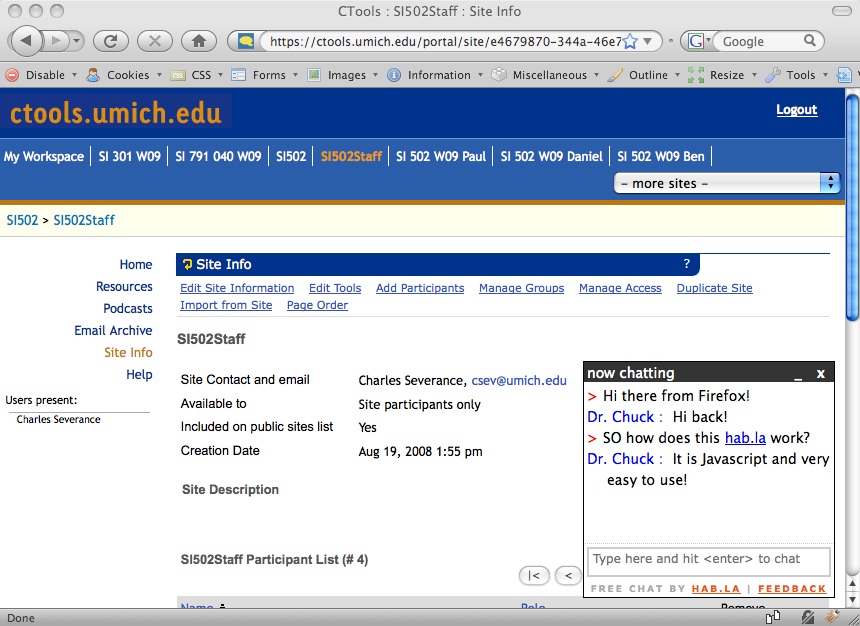
Task: Click the SI502 breadcrumb link
Action: point(22,221)
